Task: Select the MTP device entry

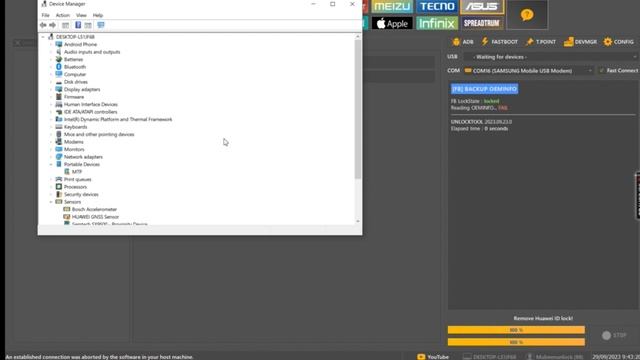Action: coord(76,172)
